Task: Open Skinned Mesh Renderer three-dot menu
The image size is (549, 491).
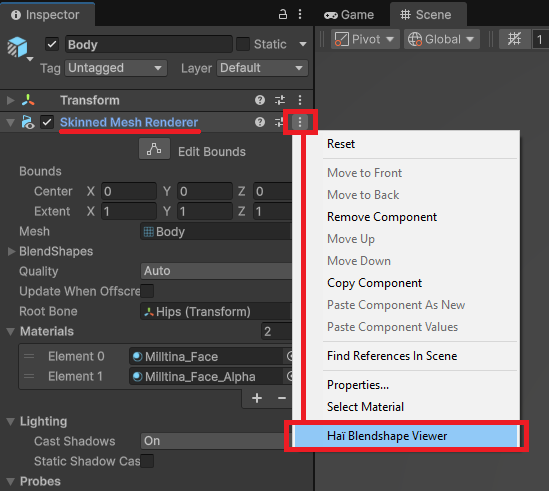Action: click(x=300, y=122)
